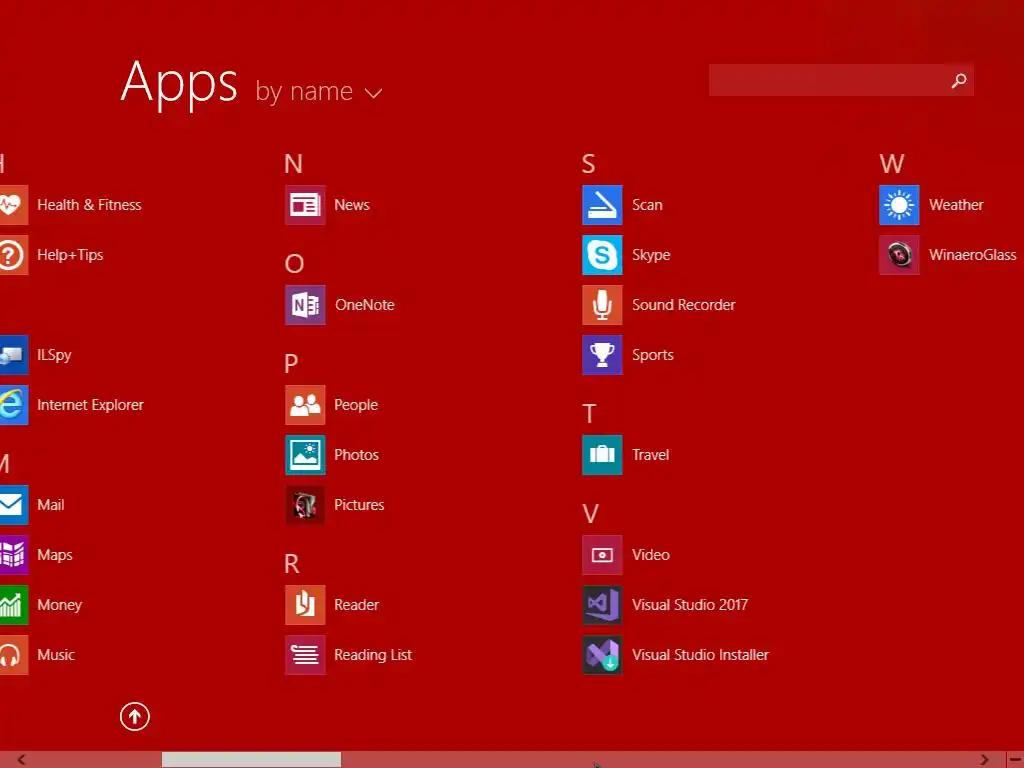Open the People app icon
1024x768 pixels.
(305, 405)
